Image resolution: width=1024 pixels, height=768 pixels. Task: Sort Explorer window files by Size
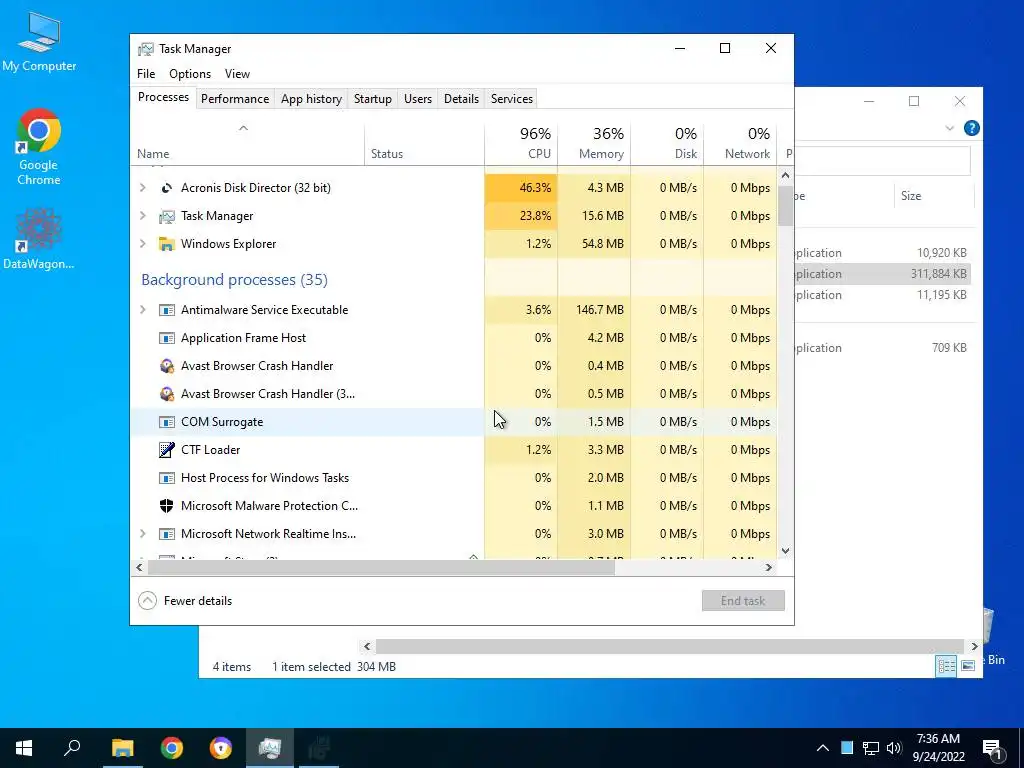pyautogui.click(x=933, y=196)
